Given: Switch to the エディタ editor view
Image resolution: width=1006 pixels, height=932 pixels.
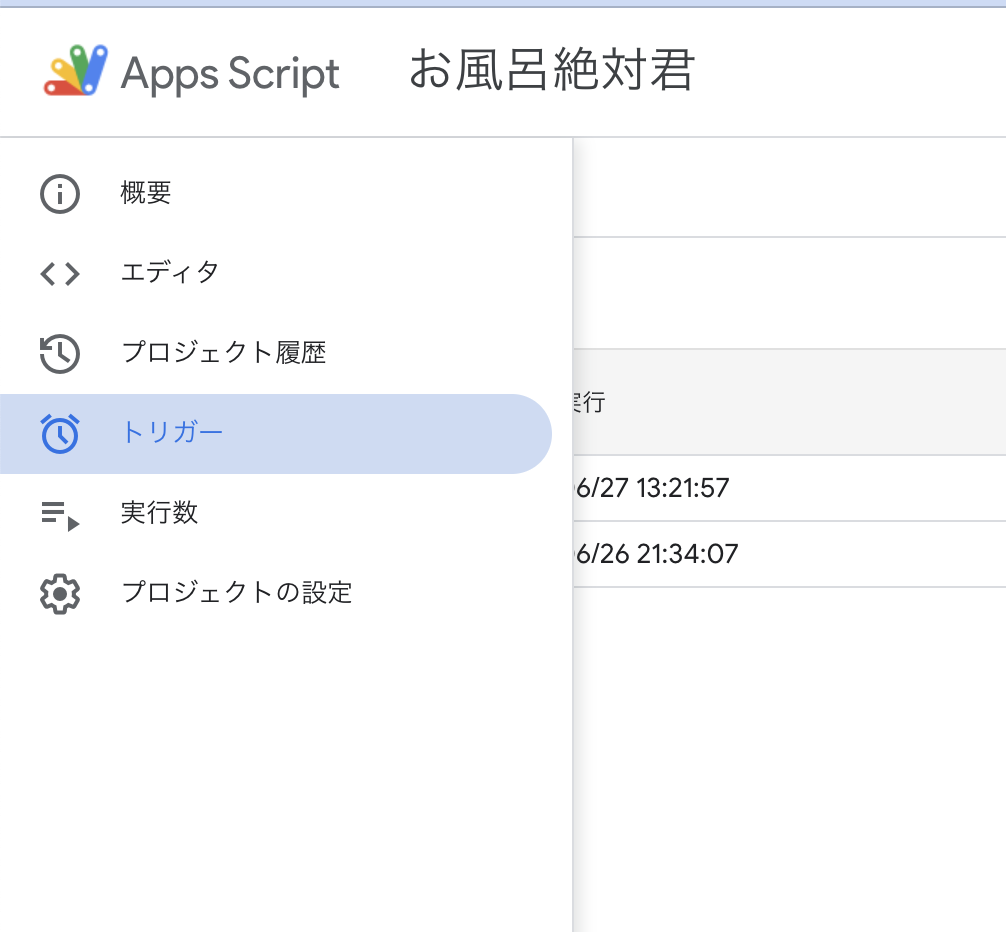Looking at the screenshot, I should point(168,273).
